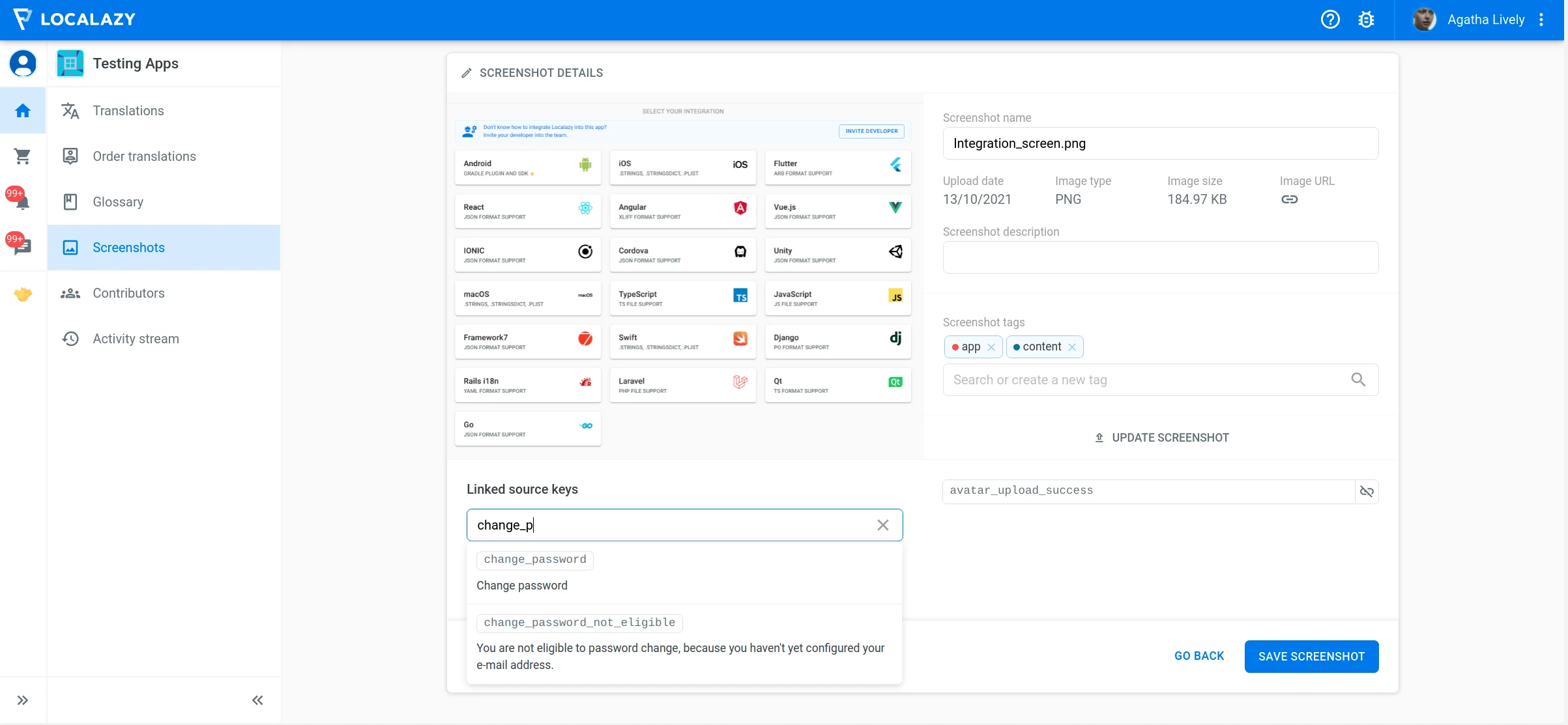Click the pencil icon next to Screenshot Details
The width and height of the screenshot is (1568, 725).
point(466,72)
